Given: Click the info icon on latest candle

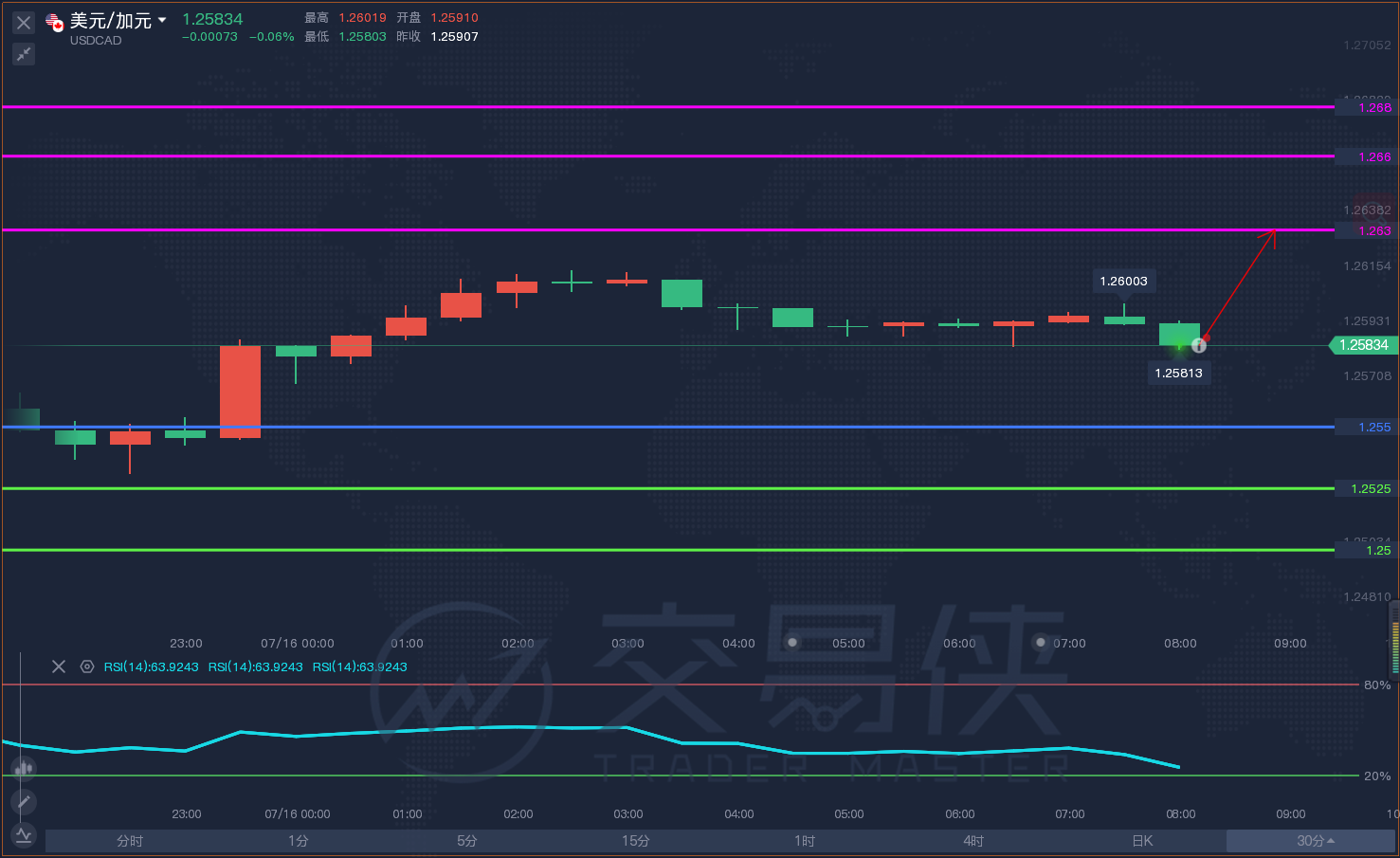Looking at the screenshot, I should (1199, 345).
